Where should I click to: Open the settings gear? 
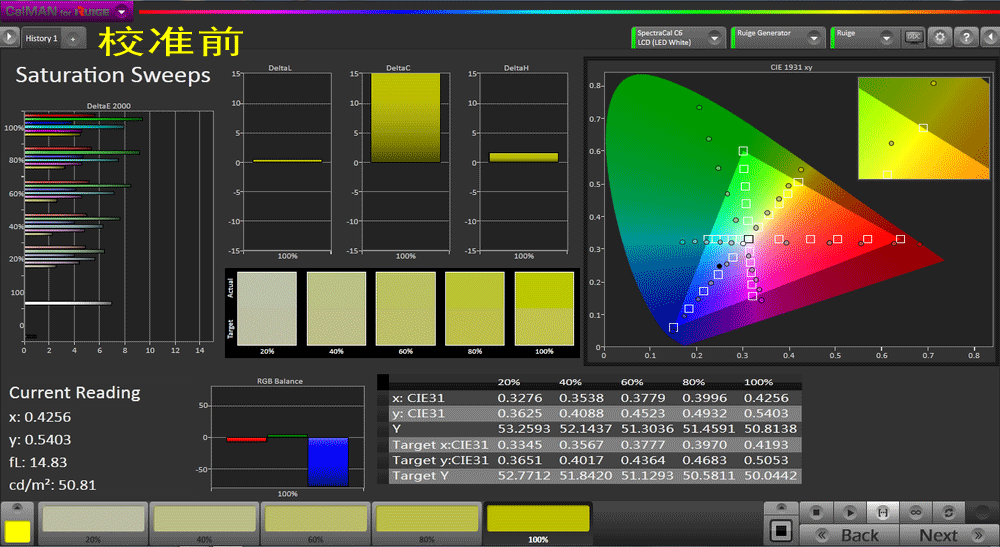pos(940,37)
